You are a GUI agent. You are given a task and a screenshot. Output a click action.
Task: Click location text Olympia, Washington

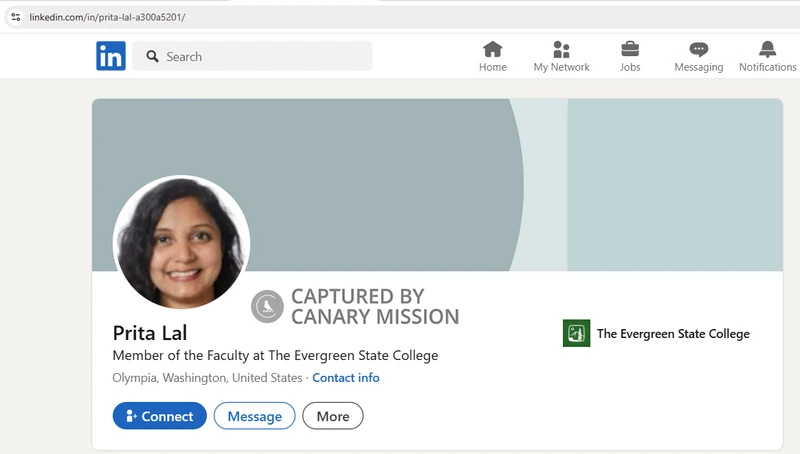pos(207,377)
